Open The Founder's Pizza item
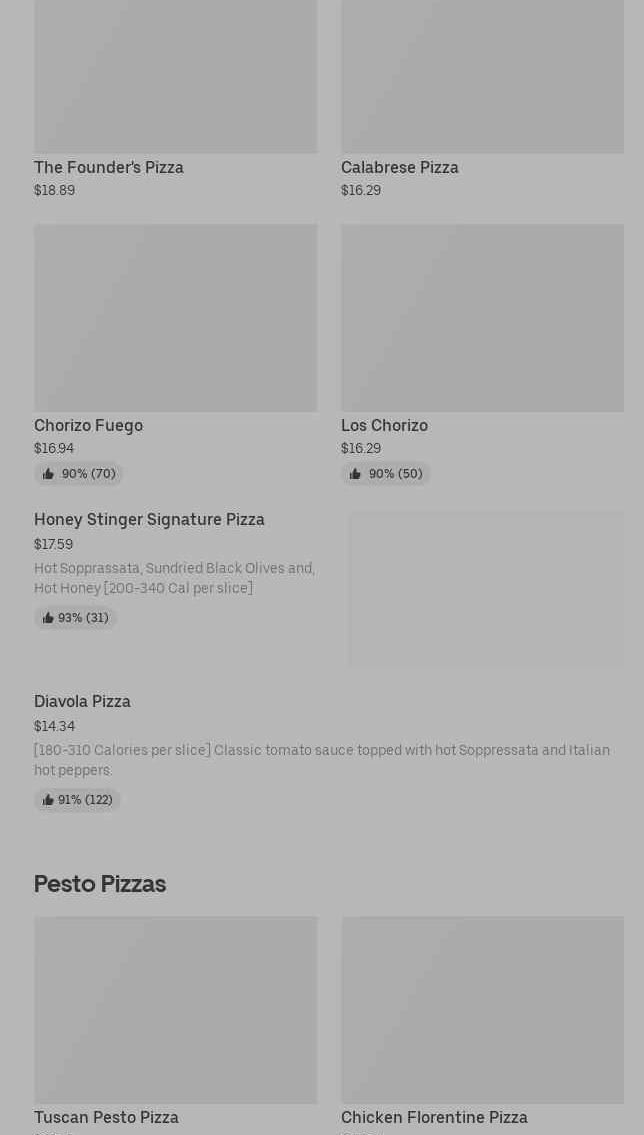This screenshot has width=644, height=1135. pos(109,167)
